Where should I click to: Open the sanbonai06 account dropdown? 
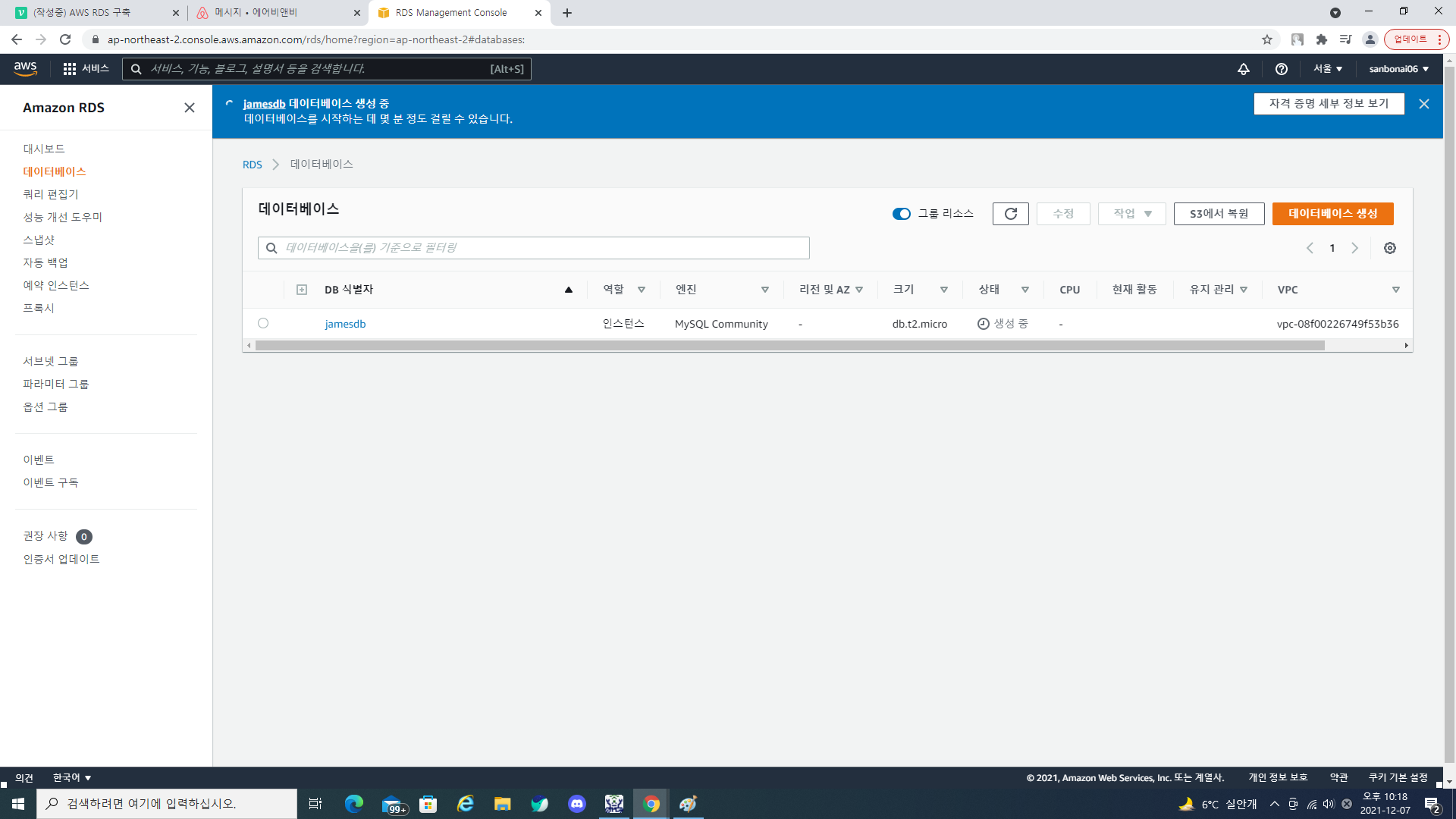coord(1398,69)
